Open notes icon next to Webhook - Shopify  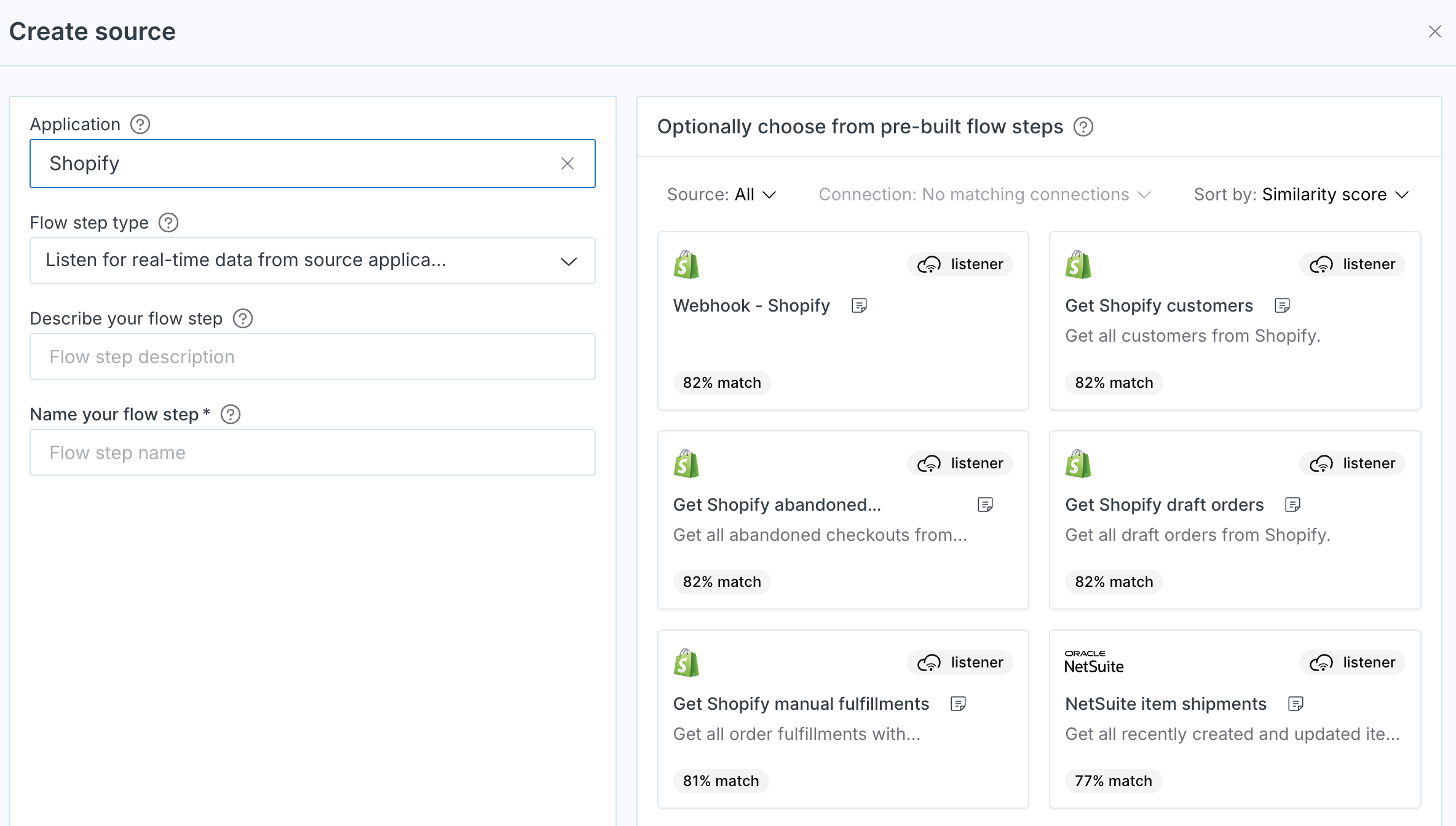coord(859,305)
